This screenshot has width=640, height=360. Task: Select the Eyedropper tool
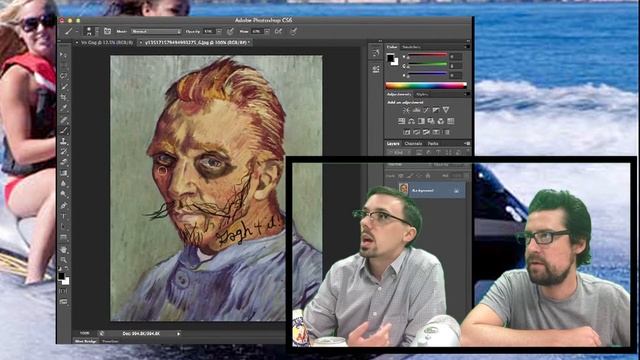64,108
